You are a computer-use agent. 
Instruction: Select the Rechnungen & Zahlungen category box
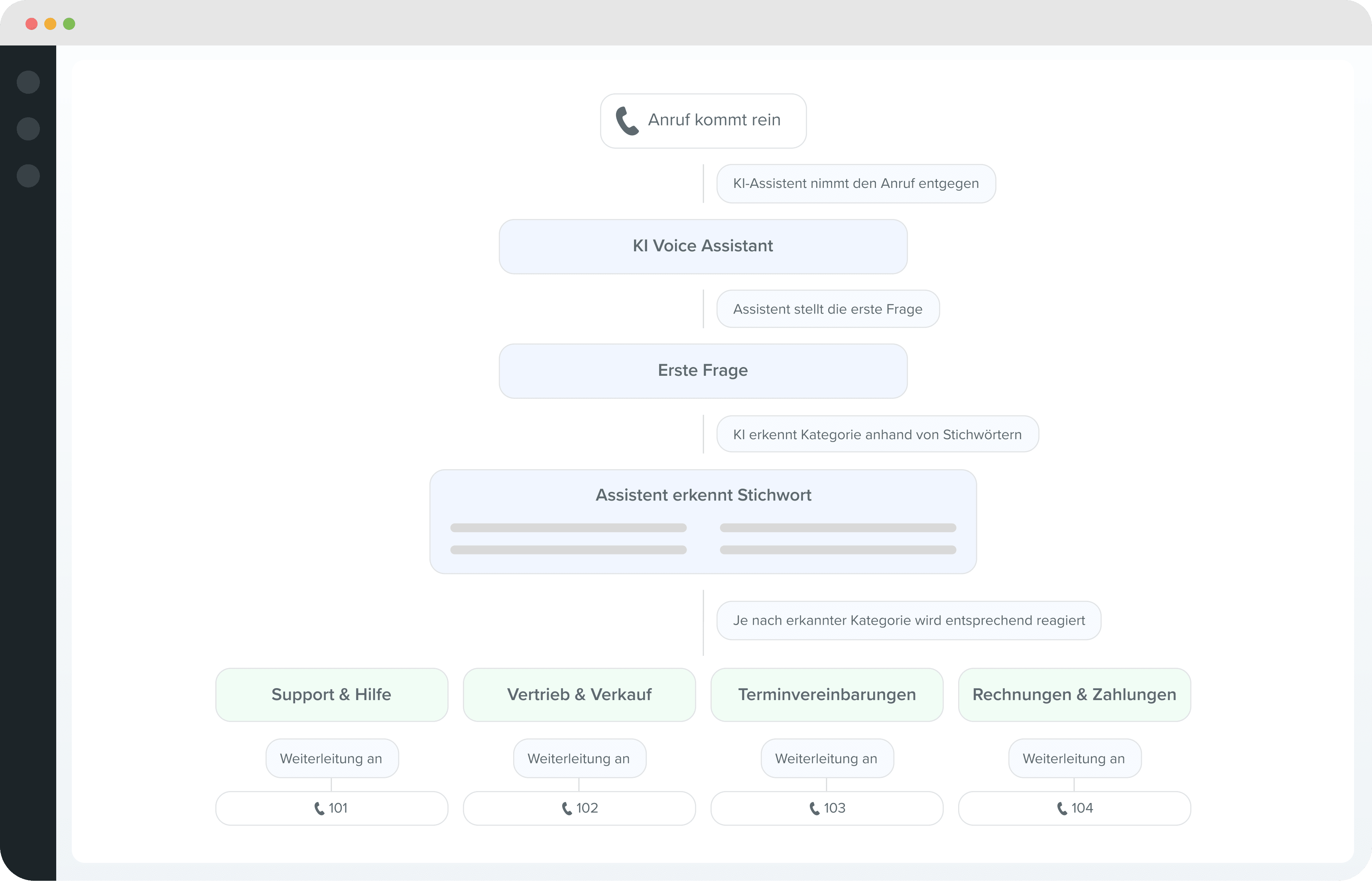point(1075,694)
